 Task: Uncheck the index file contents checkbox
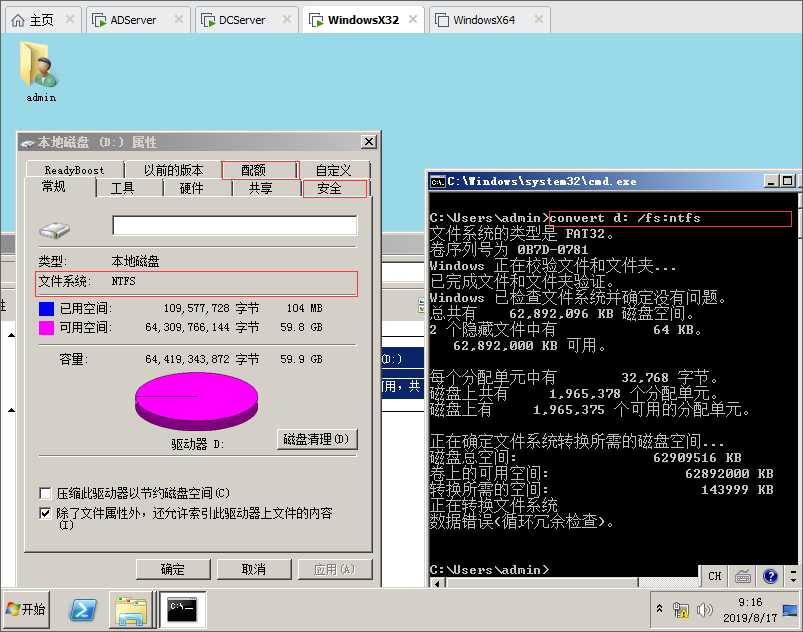(x=45, y=513)
